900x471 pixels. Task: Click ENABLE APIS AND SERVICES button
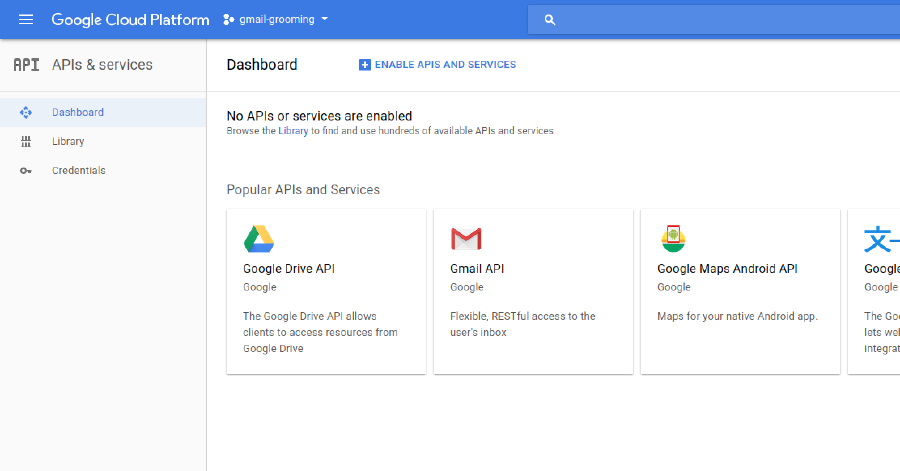click(437, 65)
